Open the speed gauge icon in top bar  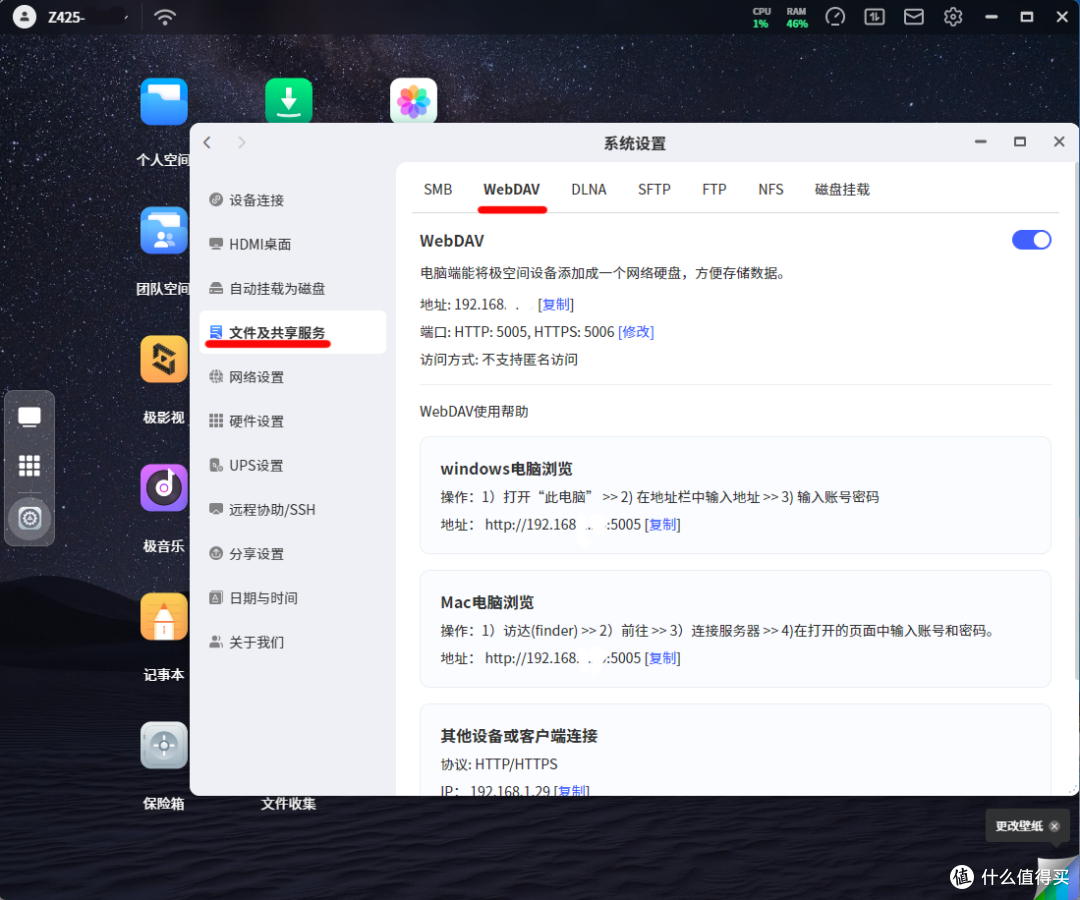pos(835,17)
